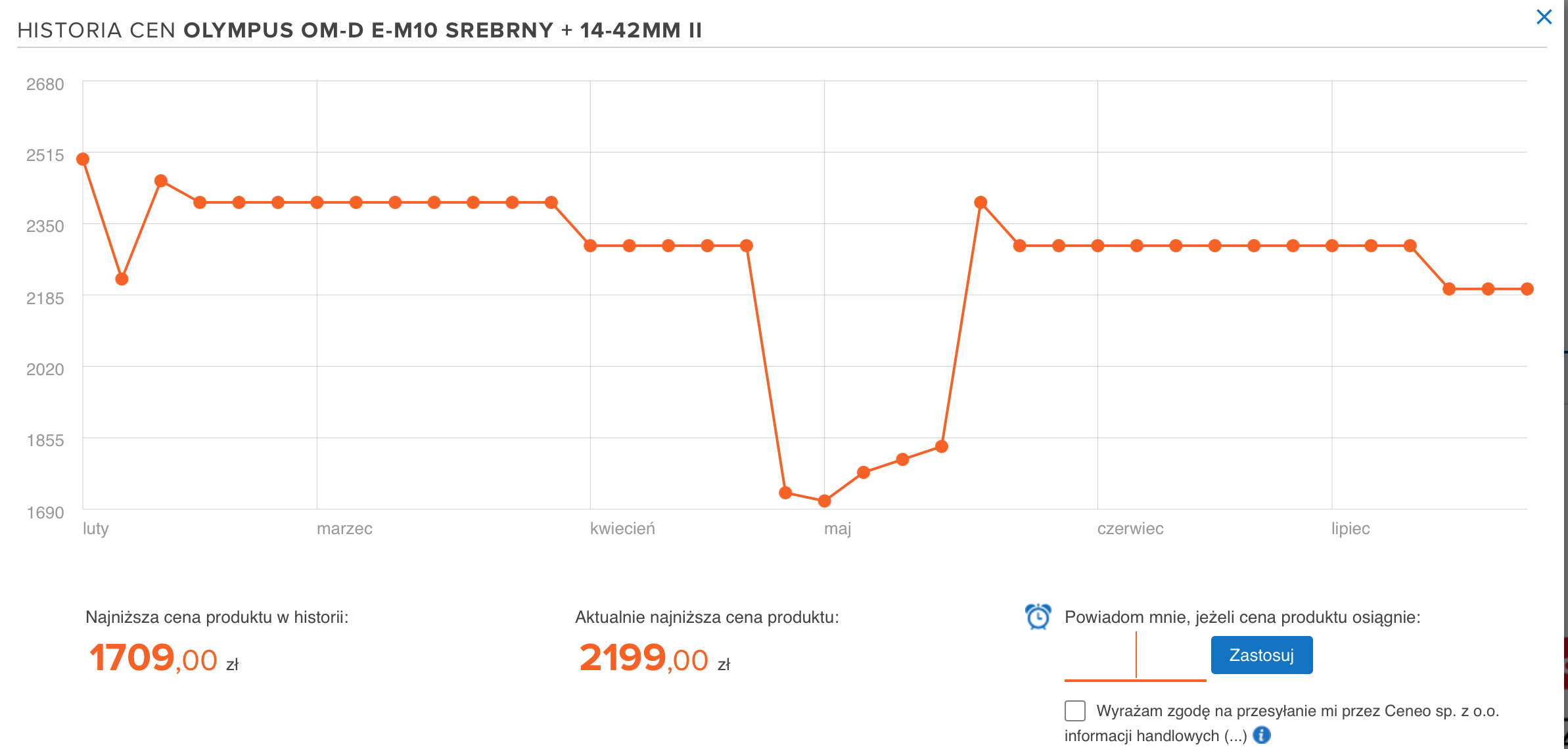Click the "marzec" month axis label
The image size is (1568, 749).
pyautogui.click(x=344, y=529)
